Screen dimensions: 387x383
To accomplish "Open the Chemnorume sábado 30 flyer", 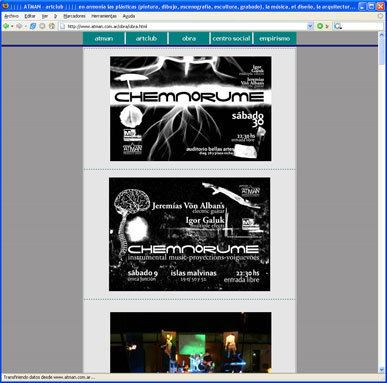I will (191, 109).
